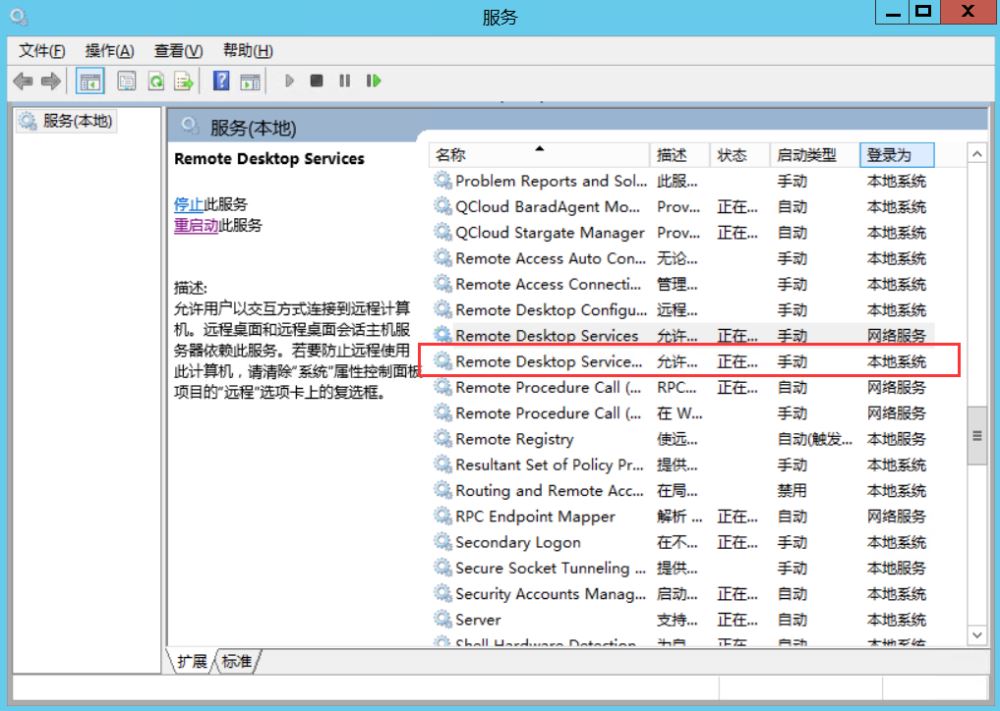
Task: Sort by the 状态 column header
Action: point(739,155)
